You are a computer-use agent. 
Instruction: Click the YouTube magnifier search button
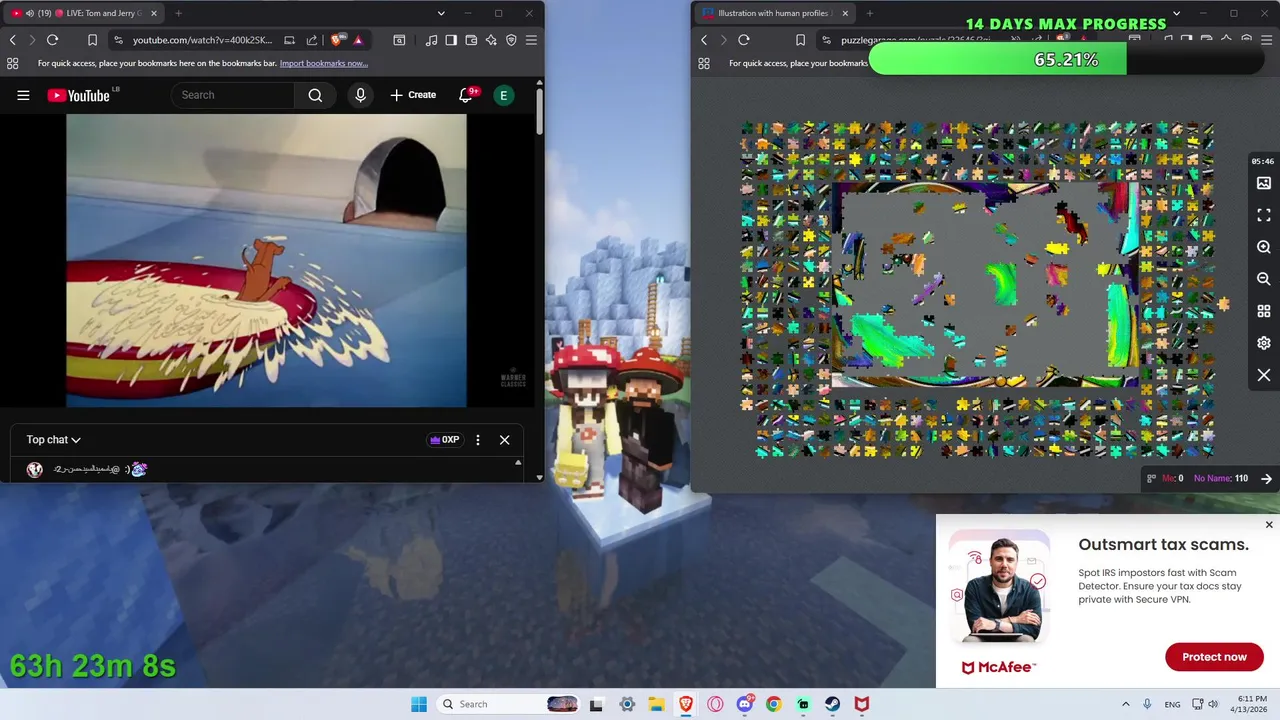pos(315,95)
